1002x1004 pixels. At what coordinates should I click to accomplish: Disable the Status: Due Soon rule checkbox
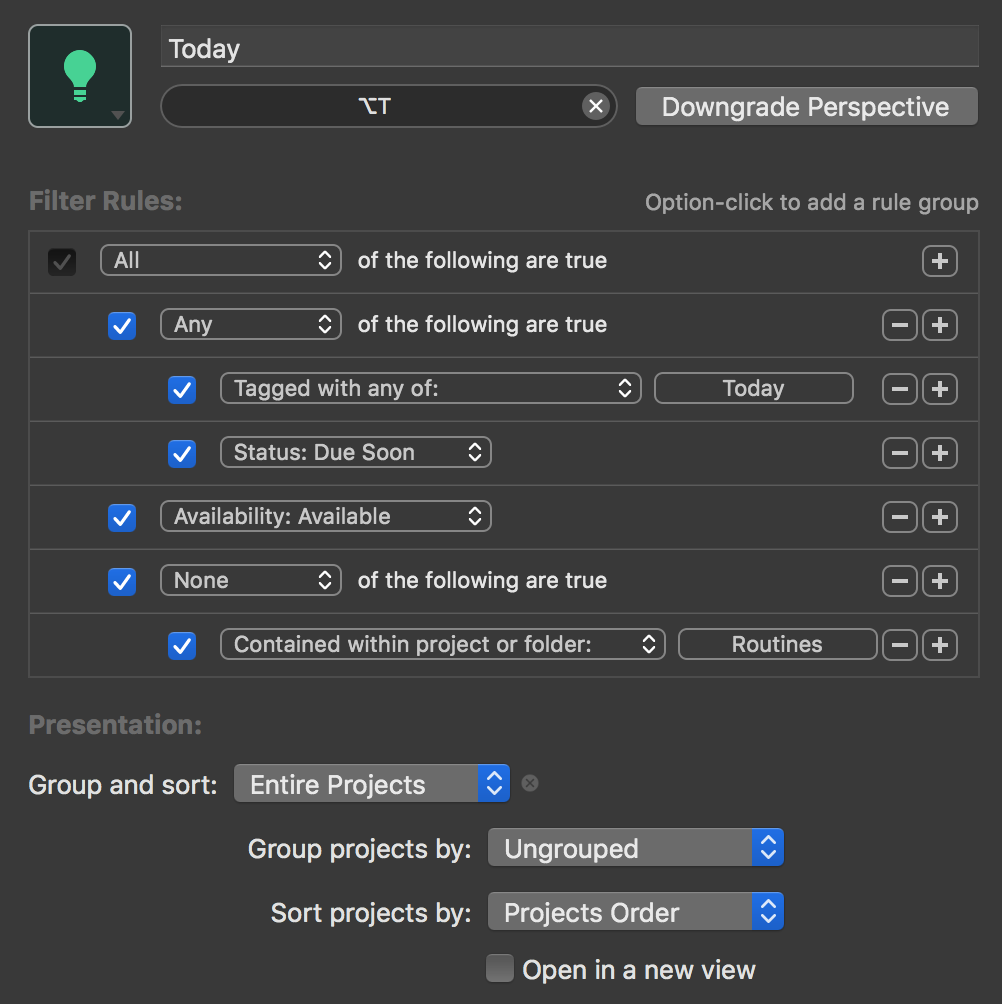click(x=182, y=453)
